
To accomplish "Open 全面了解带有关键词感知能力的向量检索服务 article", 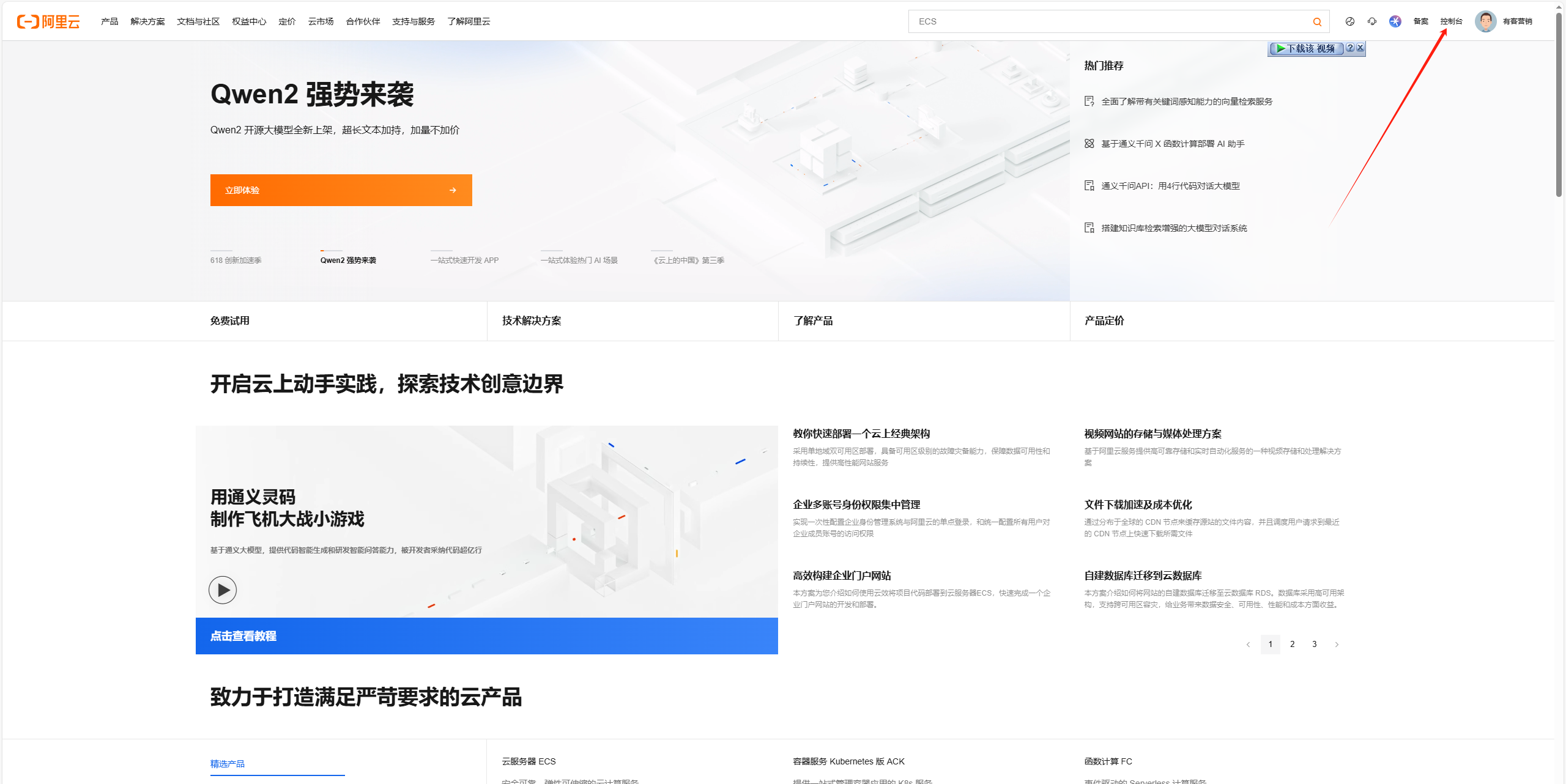I will 1187,102.
